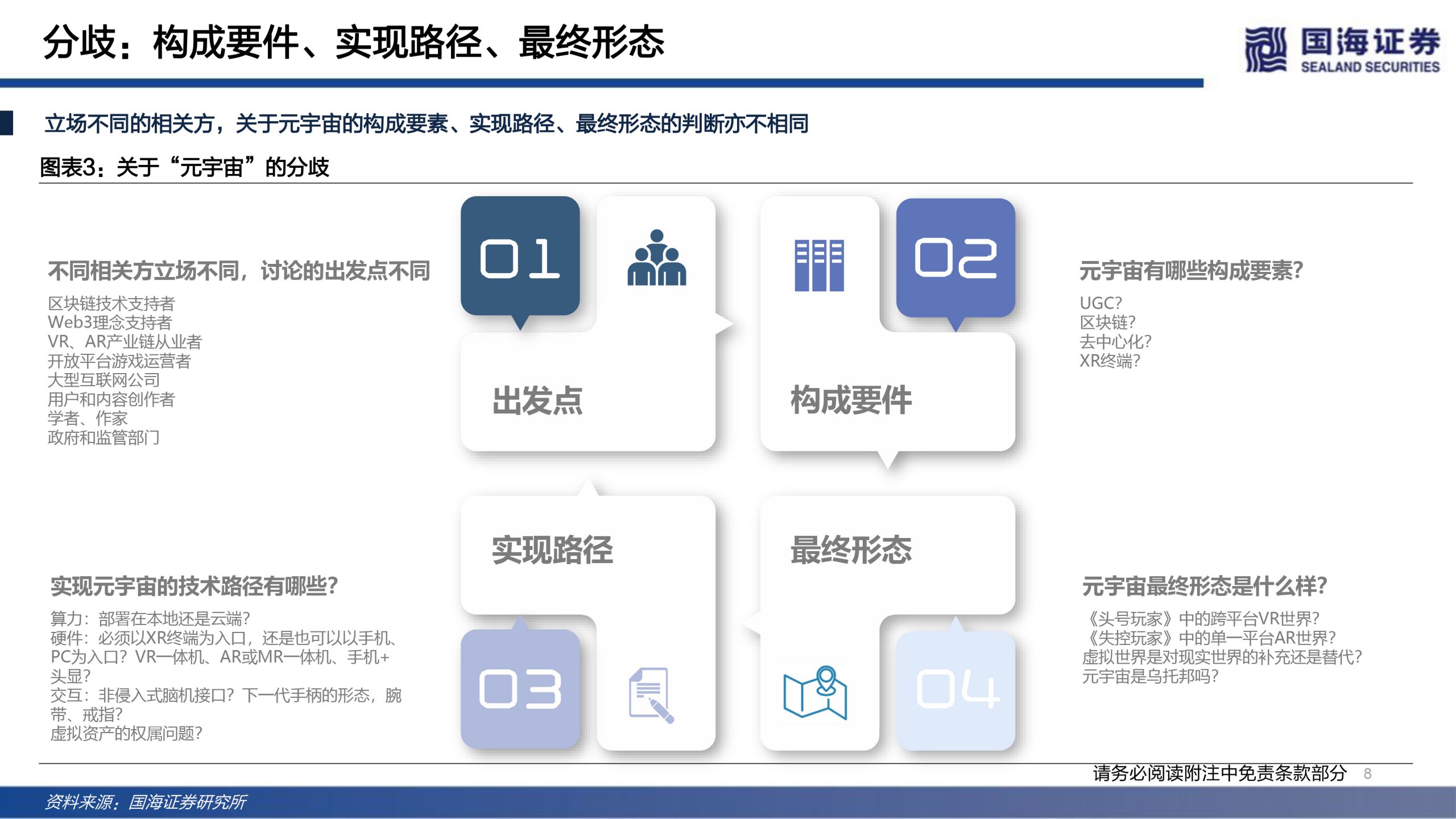Click the line 算力：部署在本地还是云端?

click(x=150, y=619)
